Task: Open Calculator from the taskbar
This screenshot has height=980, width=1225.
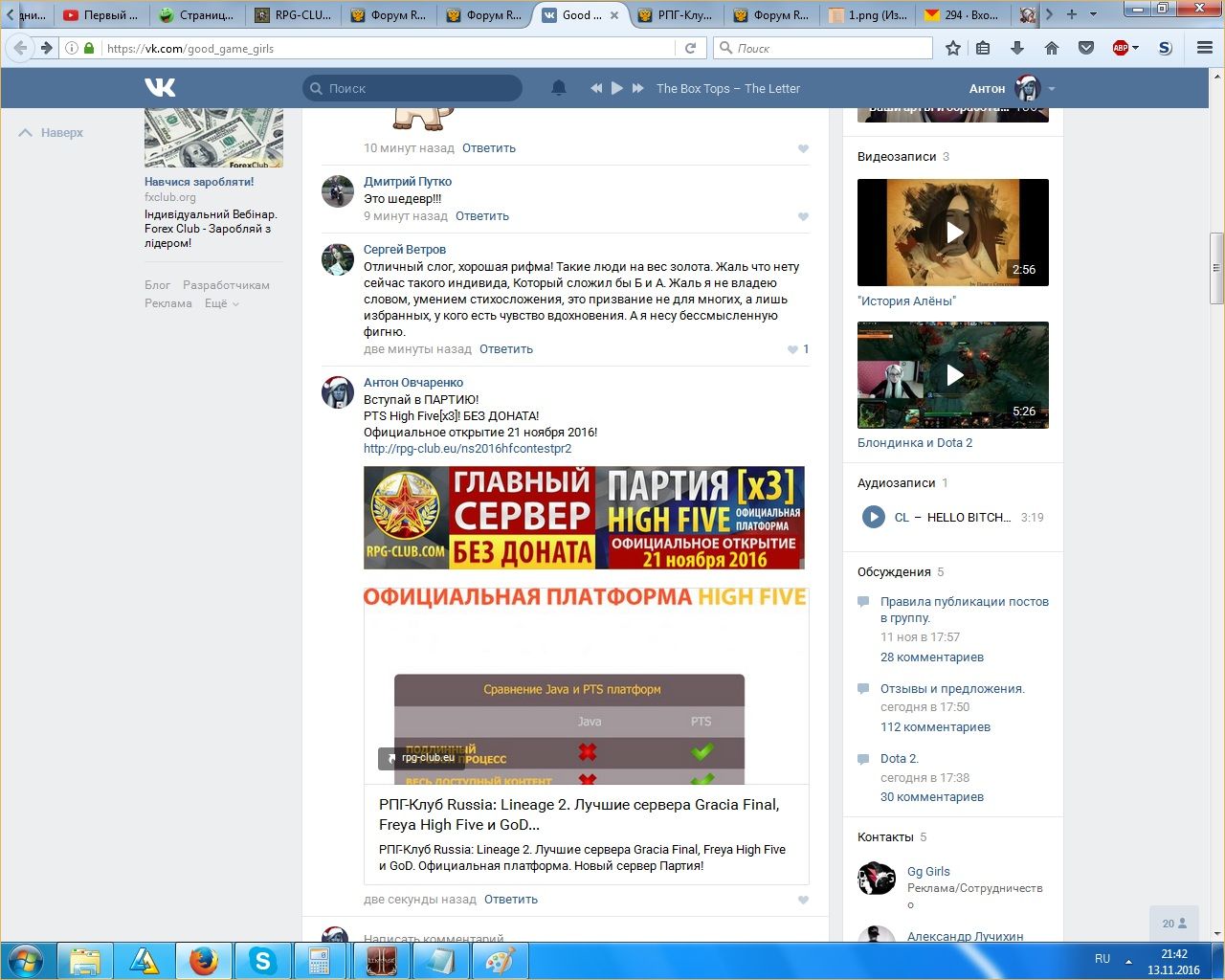Action: [x=321, y=961]
